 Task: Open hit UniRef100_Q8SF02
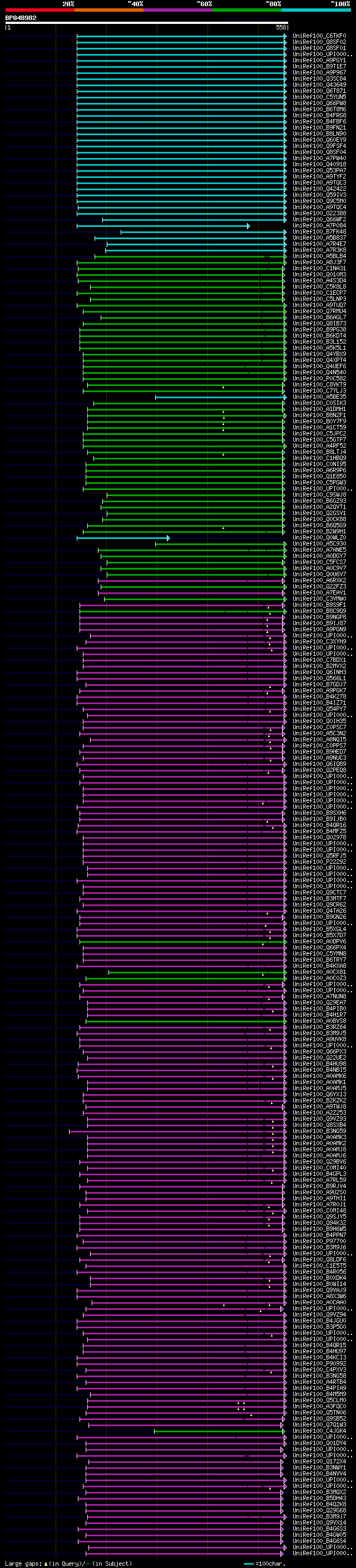(319, 42)
